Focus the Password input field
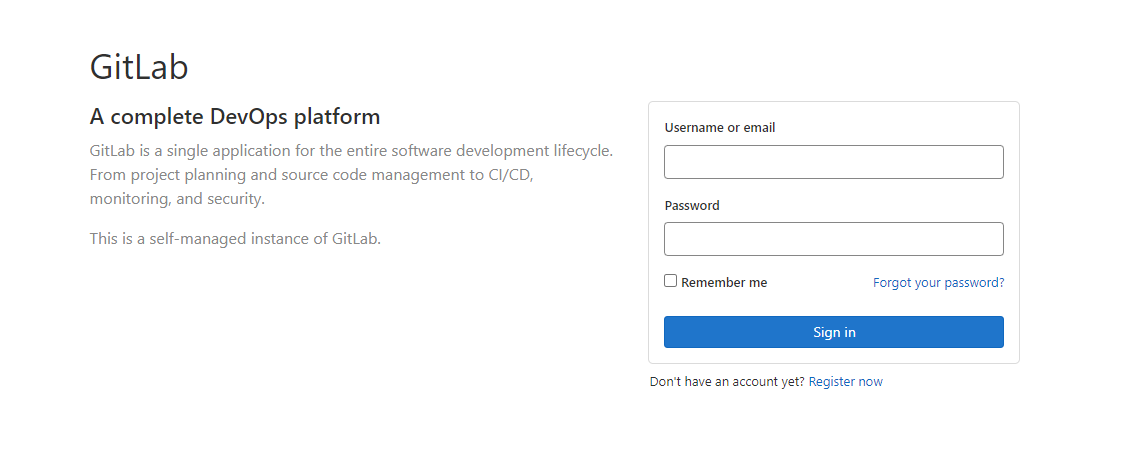 tap(833, 239)
